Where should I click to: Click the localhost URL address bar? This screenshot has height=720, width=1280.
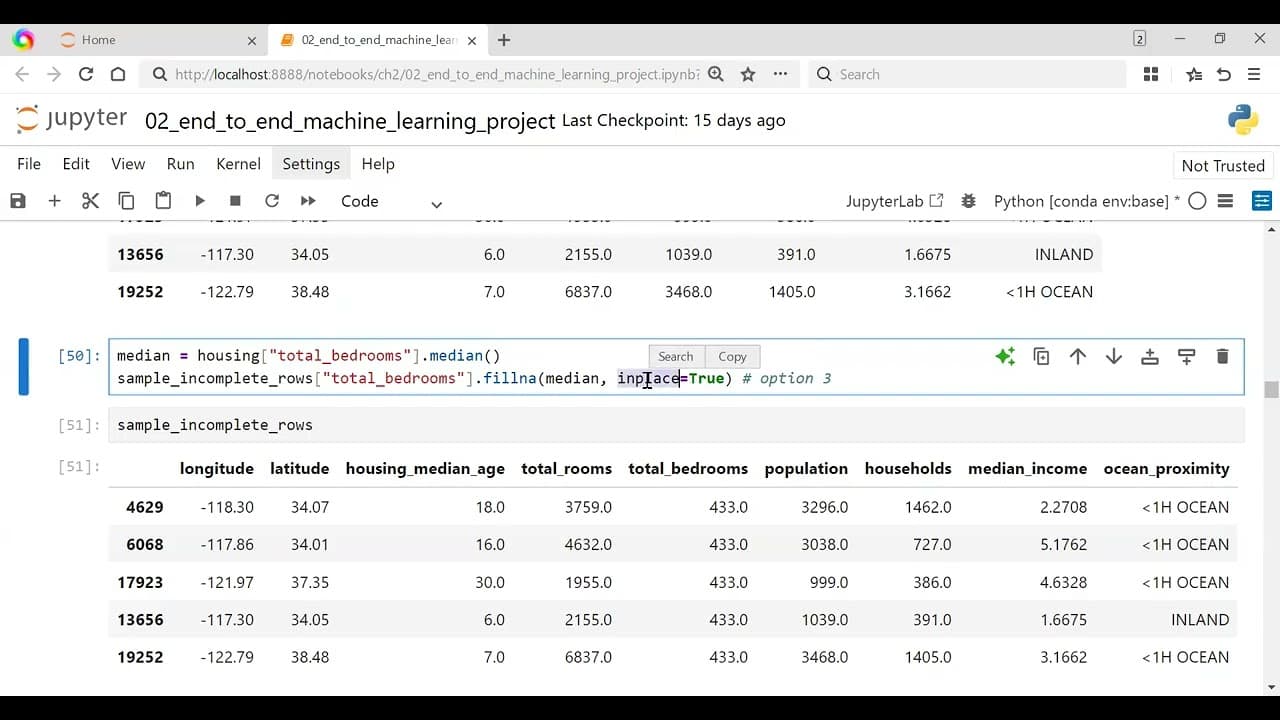tap(436, 74)
